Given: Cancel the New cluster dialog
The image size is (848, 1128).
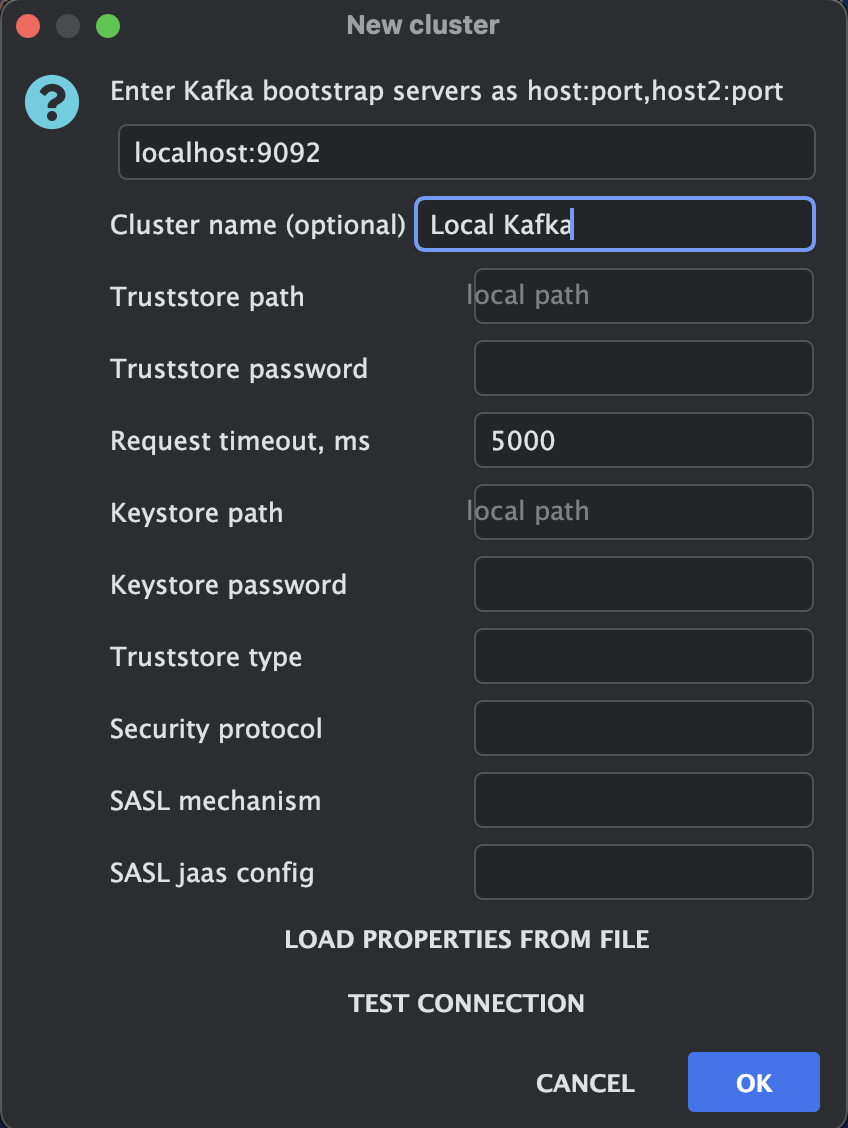Looking at the screenshot, I should coord(585,1083).
